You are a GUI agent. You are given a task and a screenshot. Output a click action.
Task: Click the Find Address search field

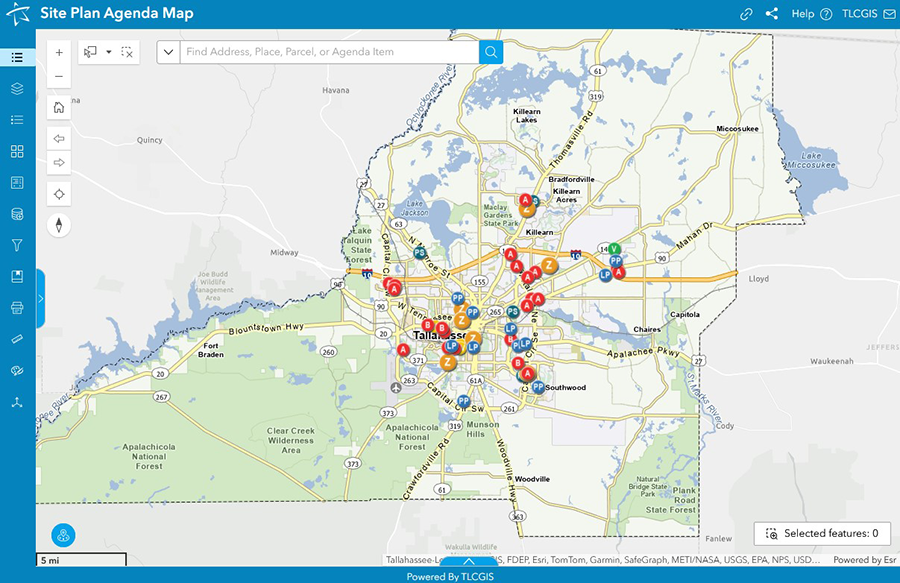point(320,50)
